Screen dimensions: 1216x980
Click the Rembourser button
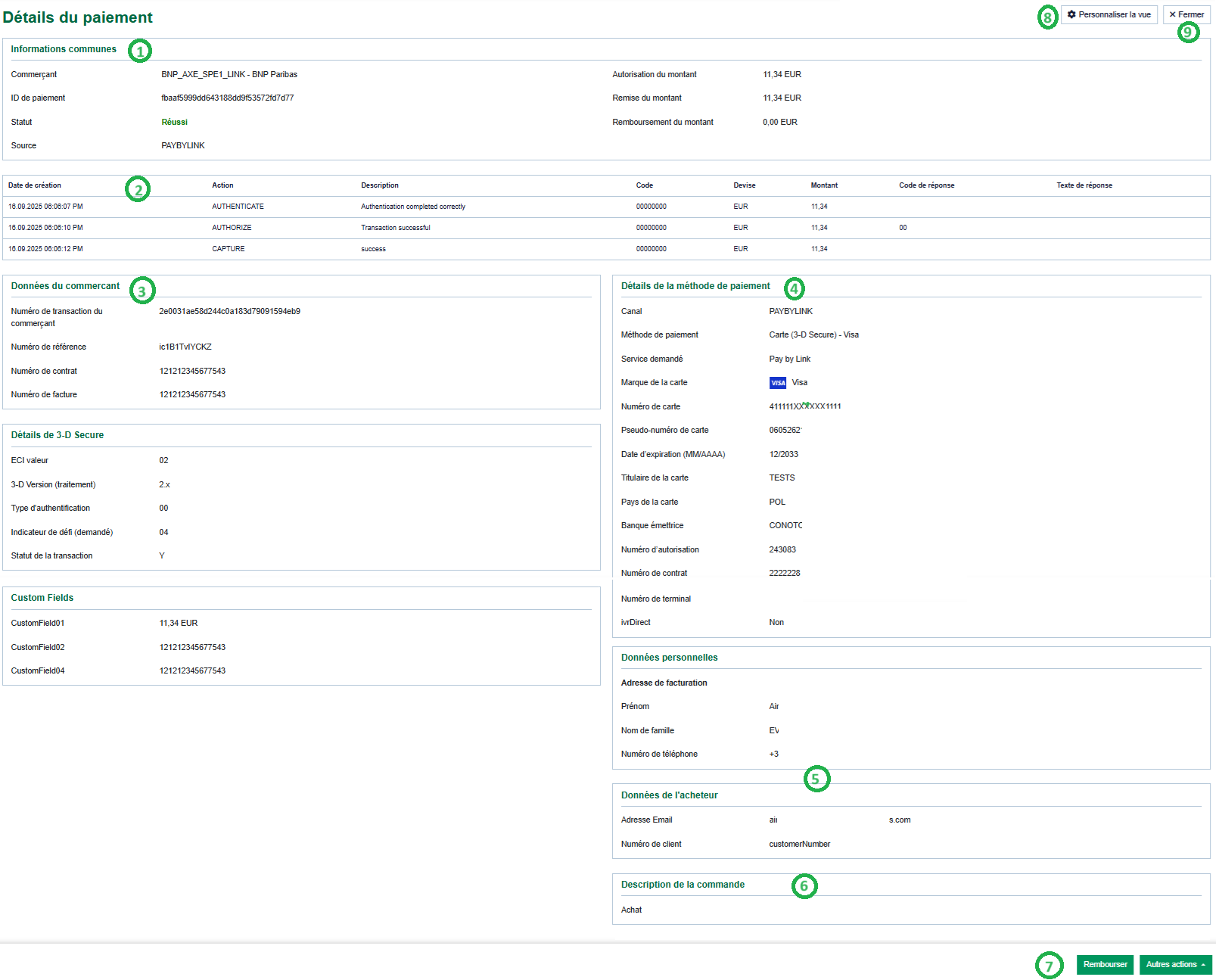pyautogui.click(x=1105, y=964)
